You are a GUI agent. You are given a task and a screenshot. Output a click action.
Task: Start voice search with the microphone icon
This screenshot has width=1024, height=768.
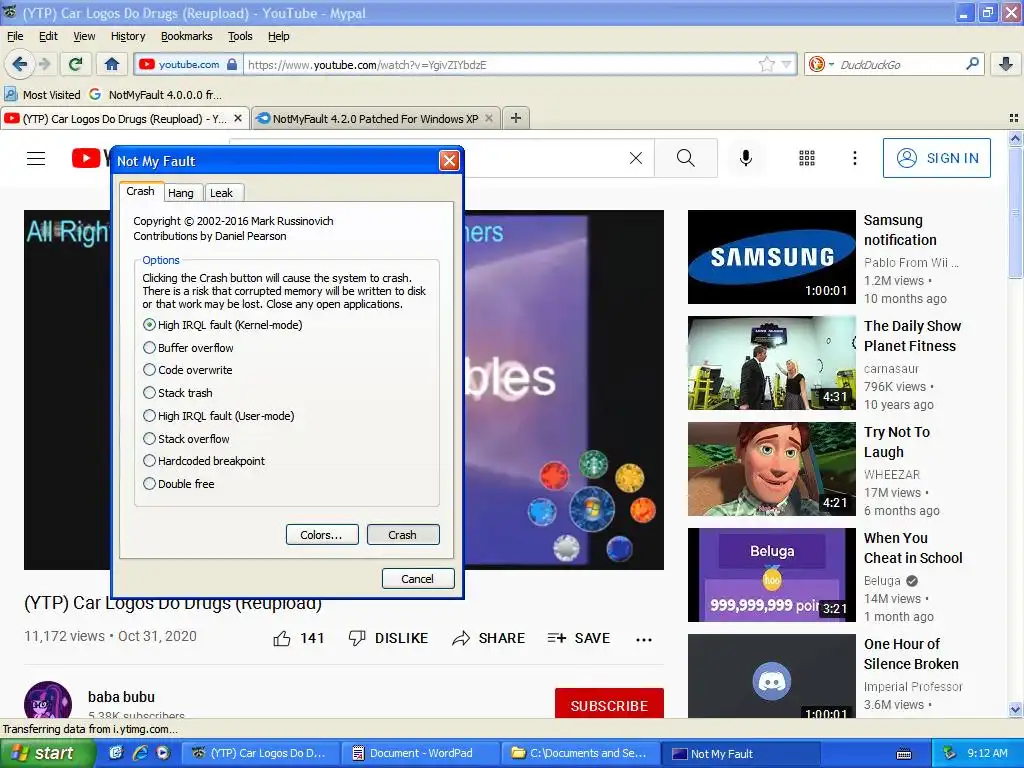[x=746, y=158]
